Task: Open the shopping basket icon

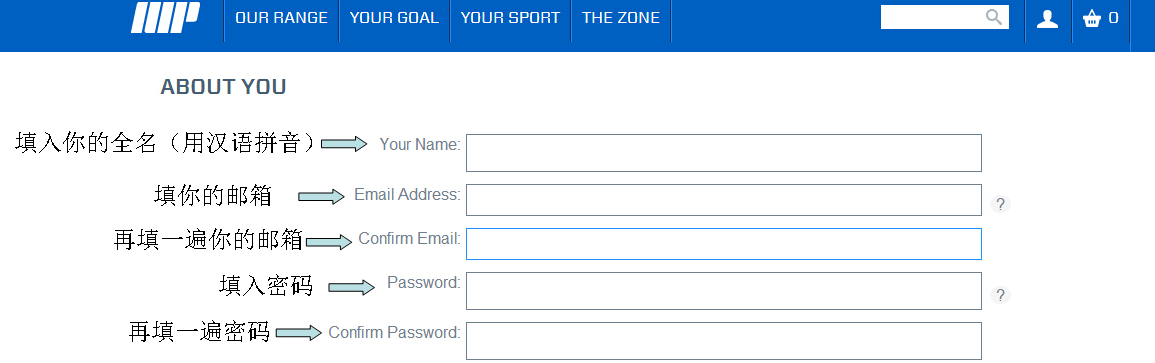Action: 1092,18
